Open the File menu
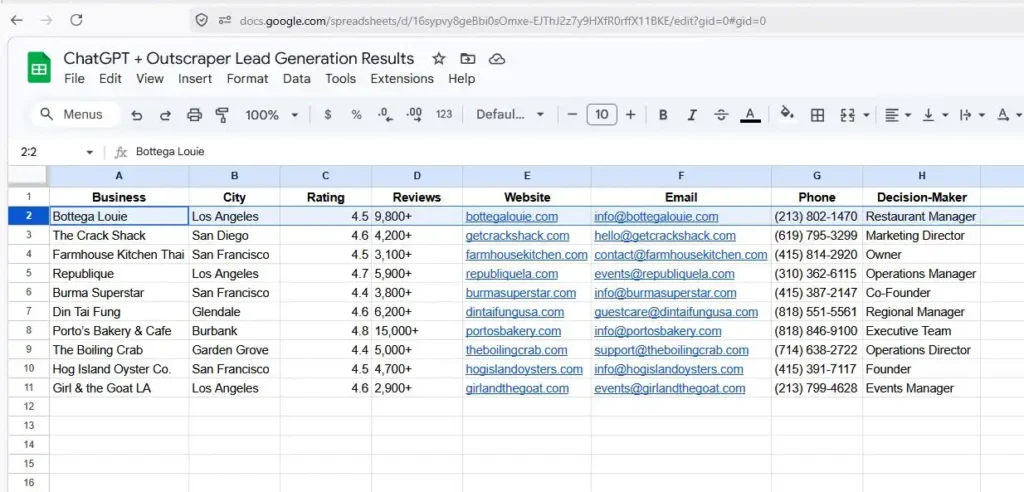This screenshot has width=1024, height=492. 74,79
